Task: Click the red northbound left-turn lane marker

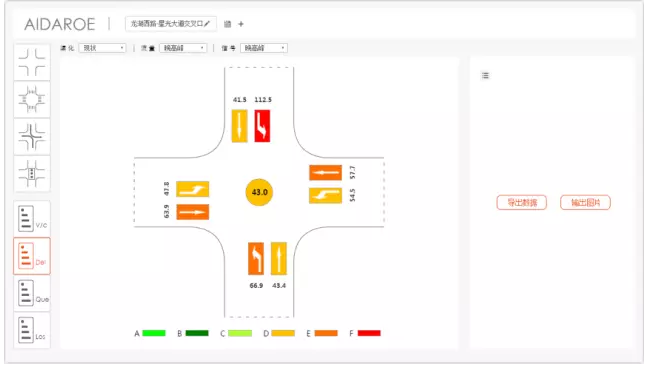Action: pos(262,126)
